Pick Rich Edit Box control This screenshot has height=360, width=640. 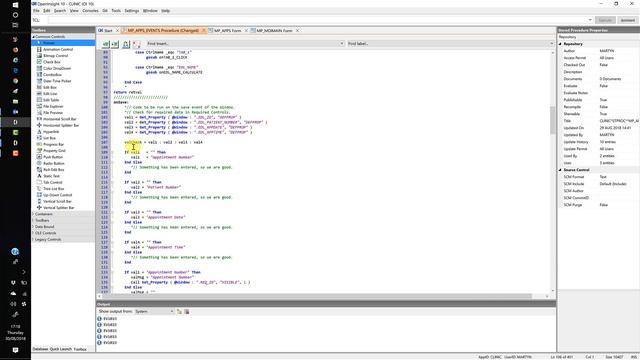pos(54,170)
